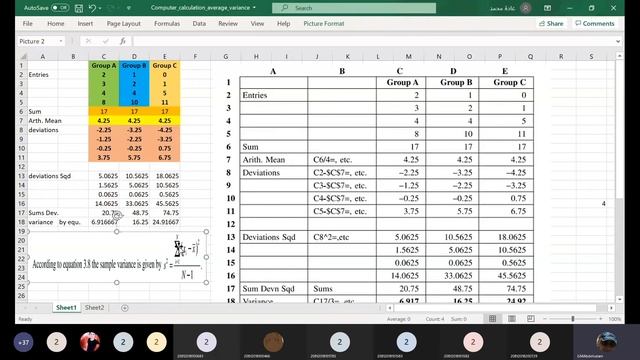Click the participant avatar with red photo

pyautogui.click(x=90, y=342)
